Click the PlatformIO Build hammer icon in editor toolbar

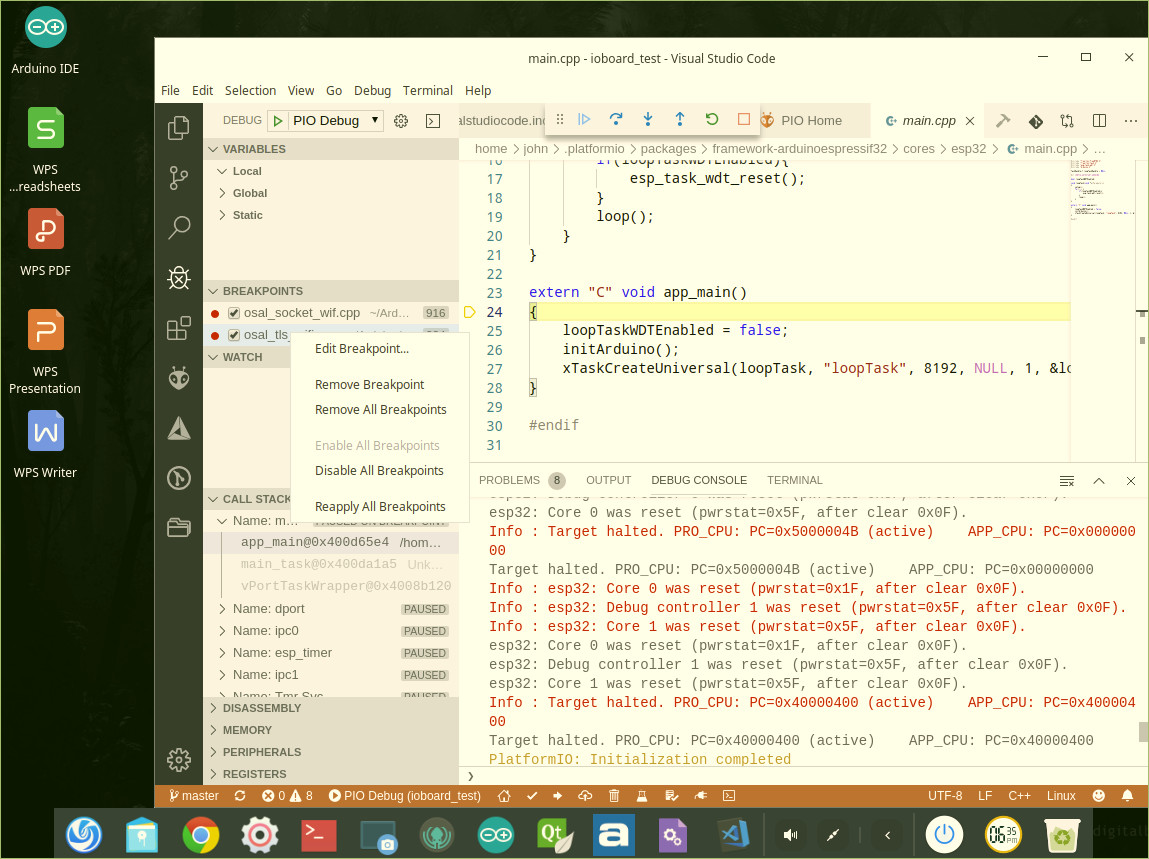1003,121
